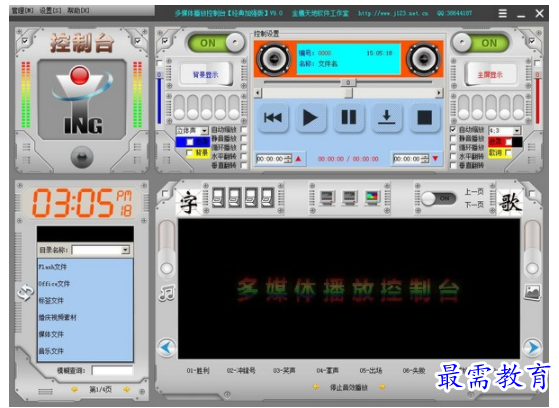
Task: Click the picture icon beside the preview
Action: pos(532,292)
